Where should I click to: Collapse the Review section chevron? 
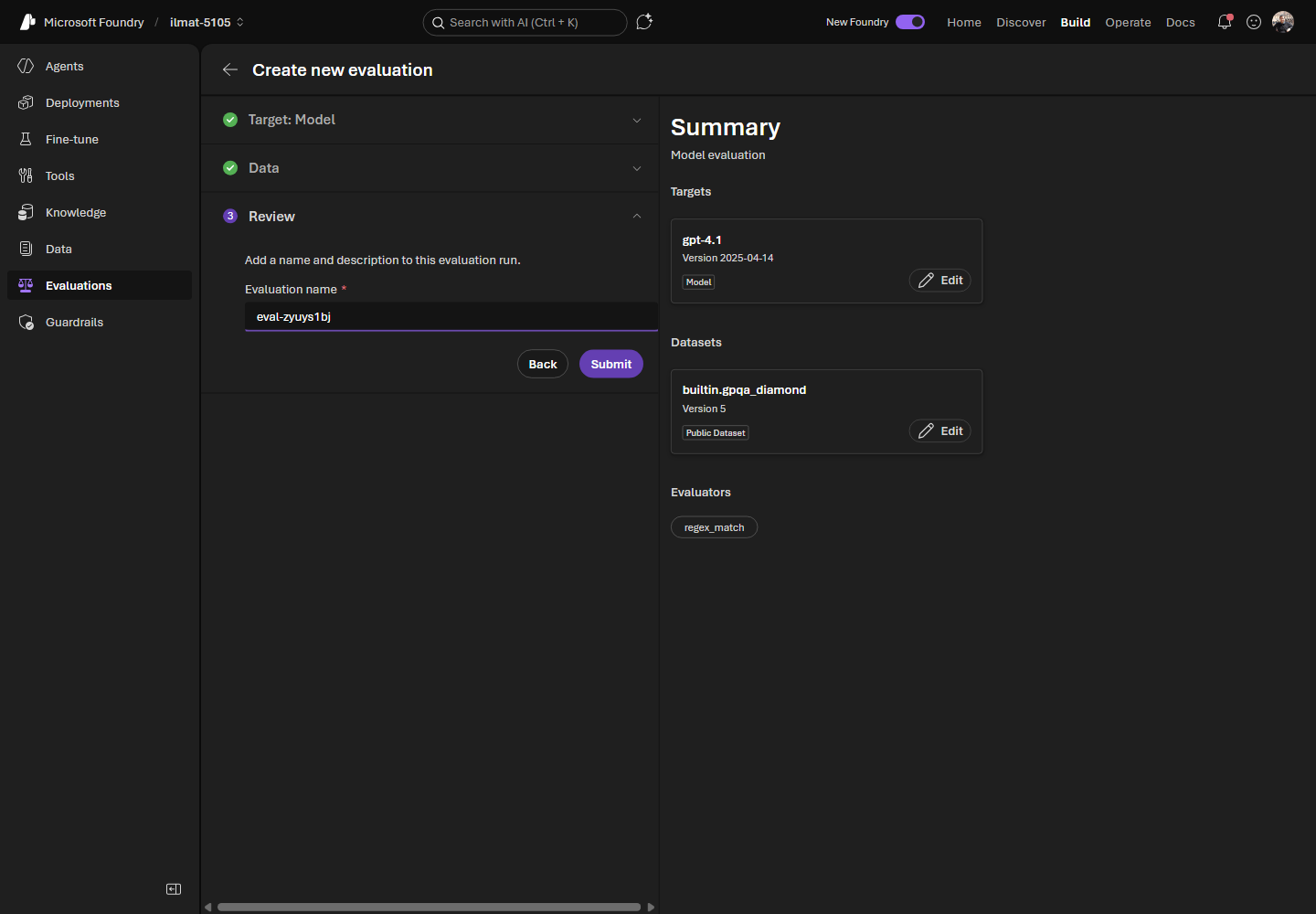(637, 217)
